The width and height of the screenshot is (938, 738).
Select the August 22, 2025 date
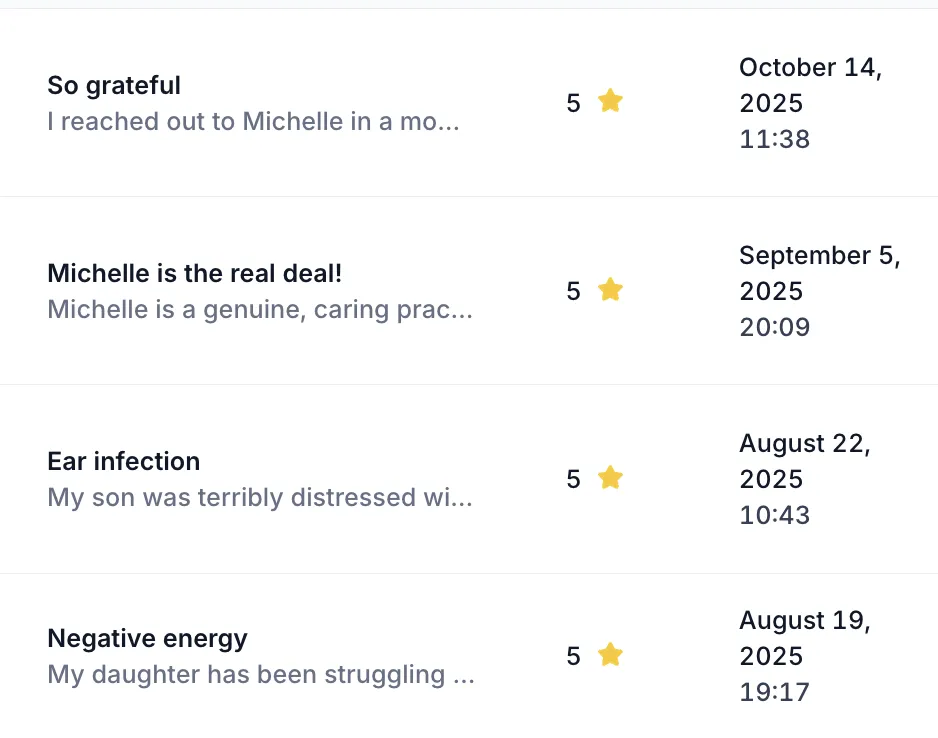pyautogui.click(x=805, y=461)
